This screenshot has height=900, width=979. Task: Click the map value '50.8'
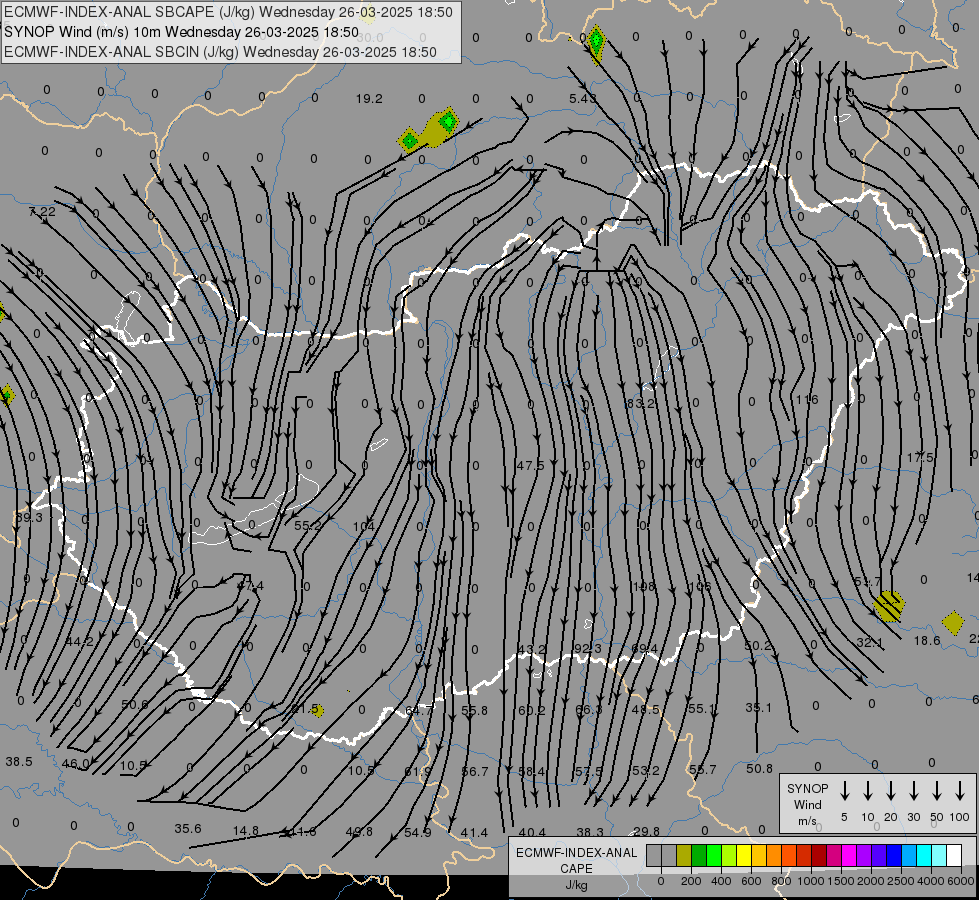759,769
